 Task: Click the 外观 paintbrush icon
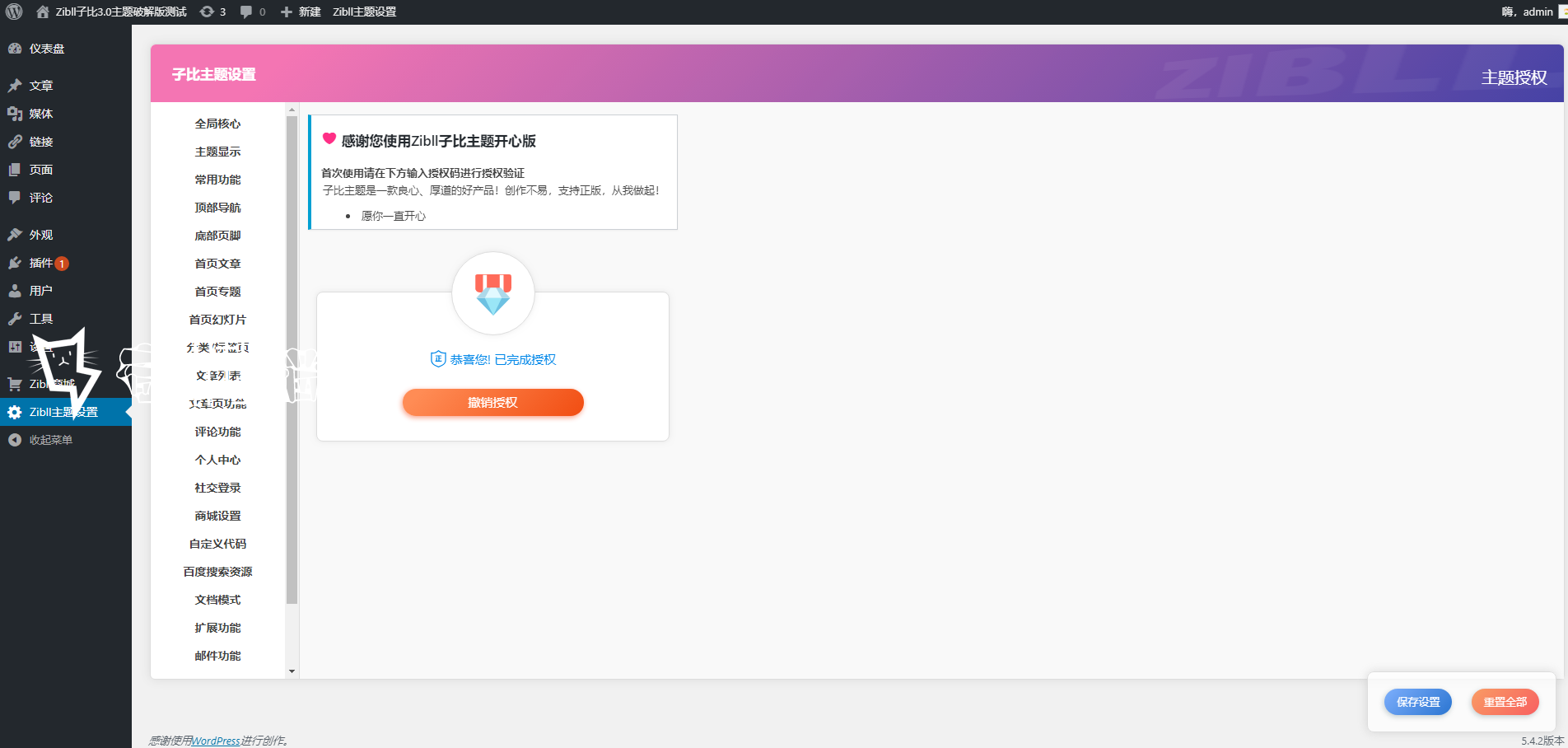[15, 235]
